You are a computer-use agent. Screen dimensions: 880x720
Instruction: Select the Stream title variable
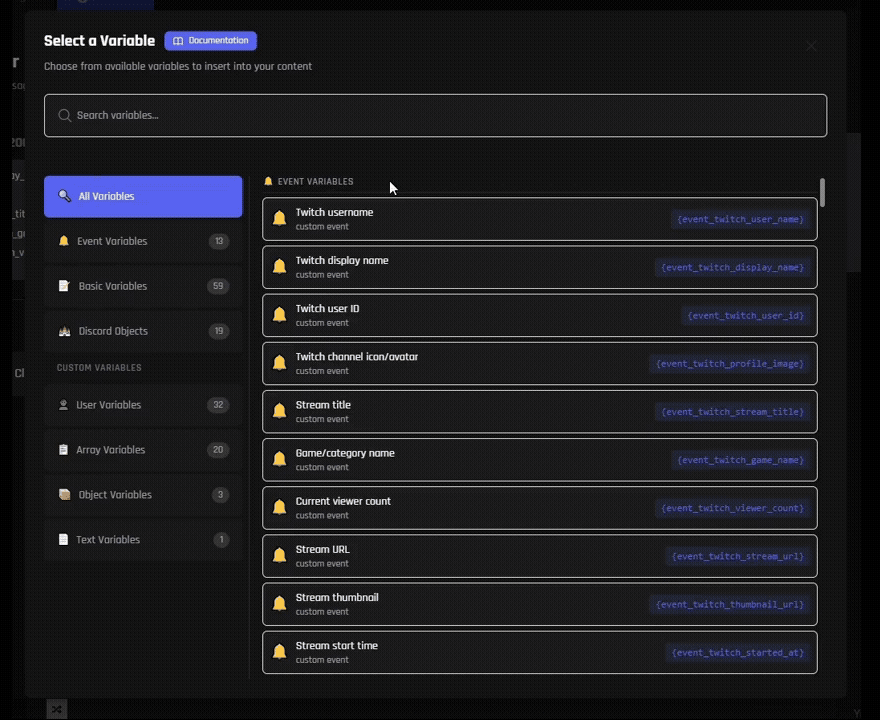pos(539,412)
